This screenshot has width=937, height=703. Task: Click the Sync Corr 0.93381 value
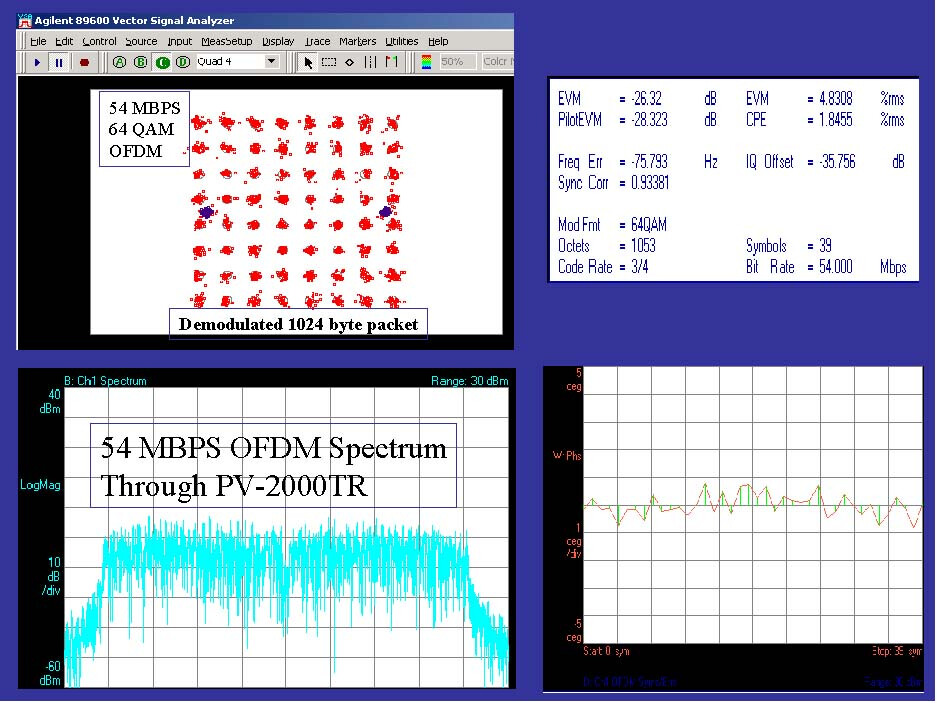pyautogui.click(x=650, y=183)
